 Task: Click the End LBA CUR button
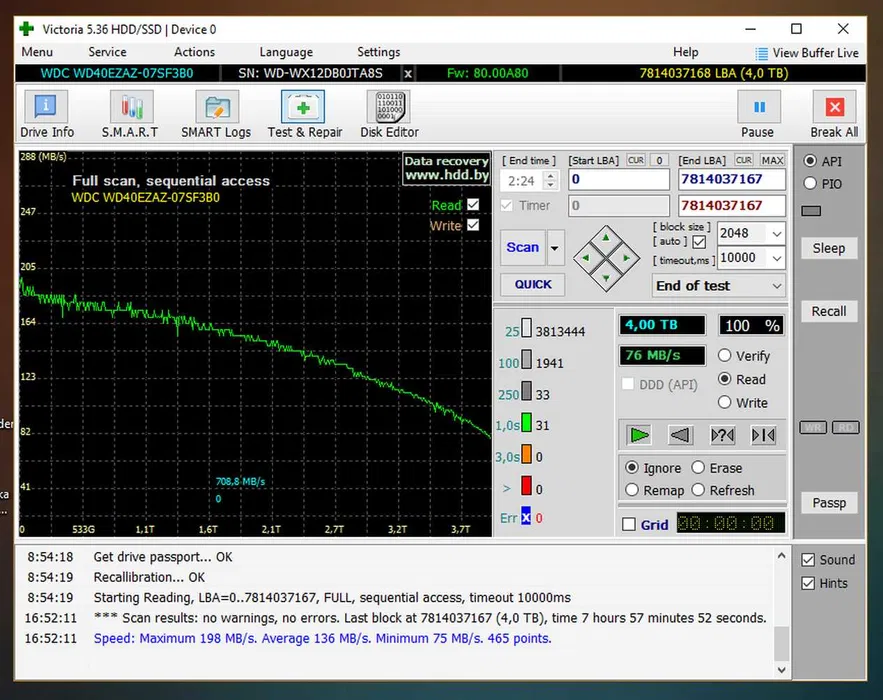[743, 160]
